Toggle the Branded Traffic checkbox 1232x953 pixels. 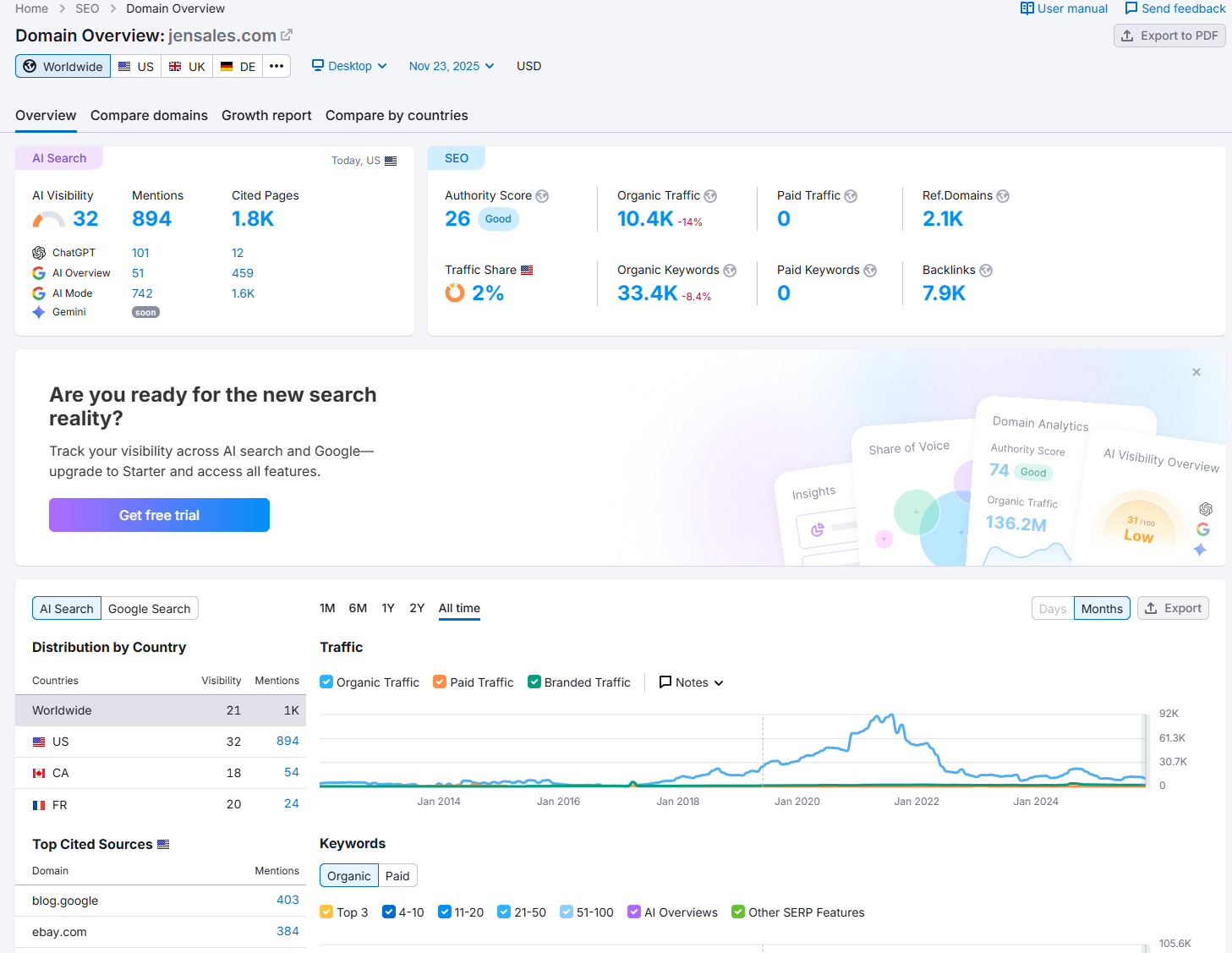coord(534,682)
